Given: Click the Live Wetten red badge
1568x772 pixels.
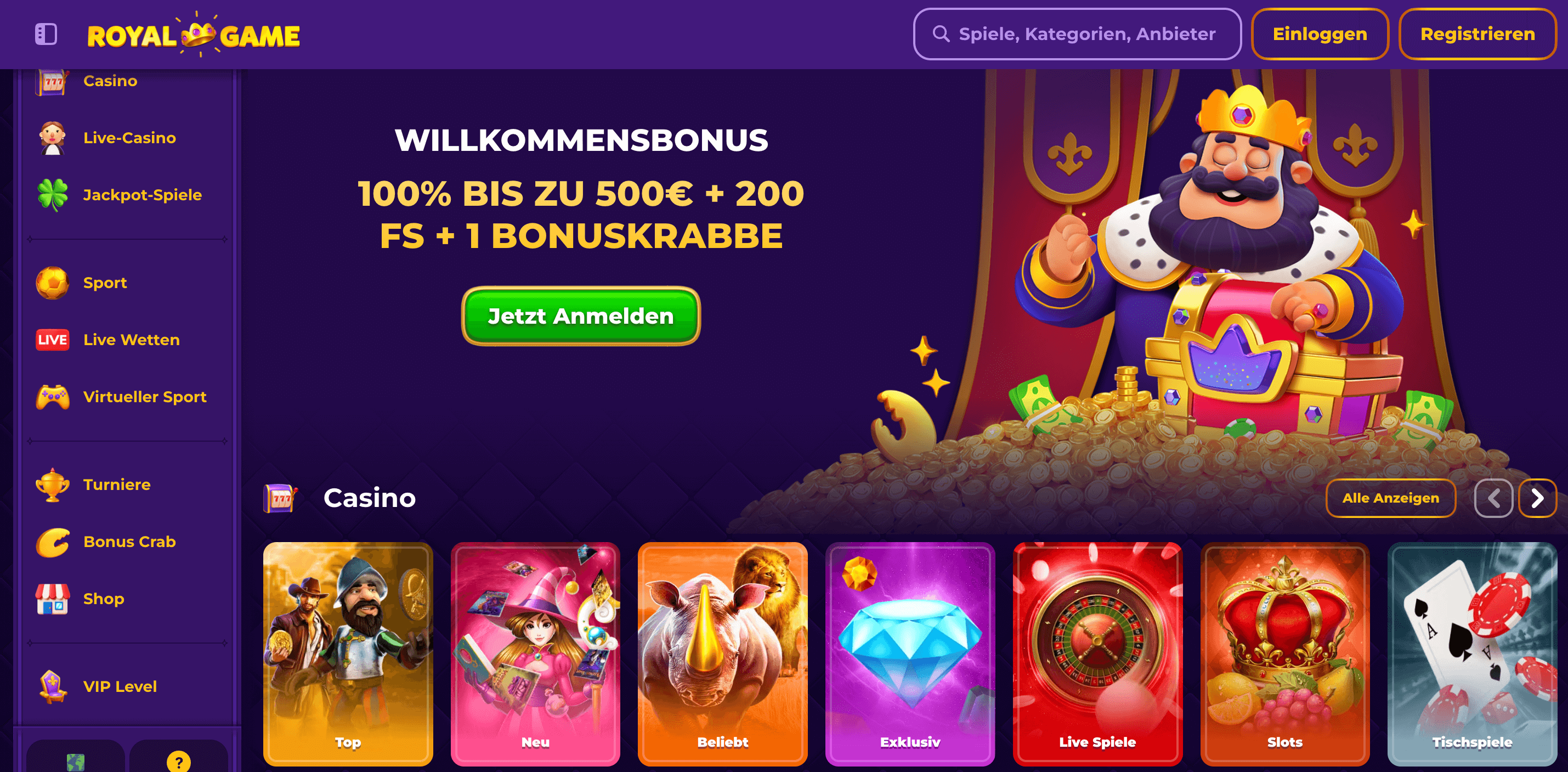Looking at the screenshot, I should [x=52, y=340].
